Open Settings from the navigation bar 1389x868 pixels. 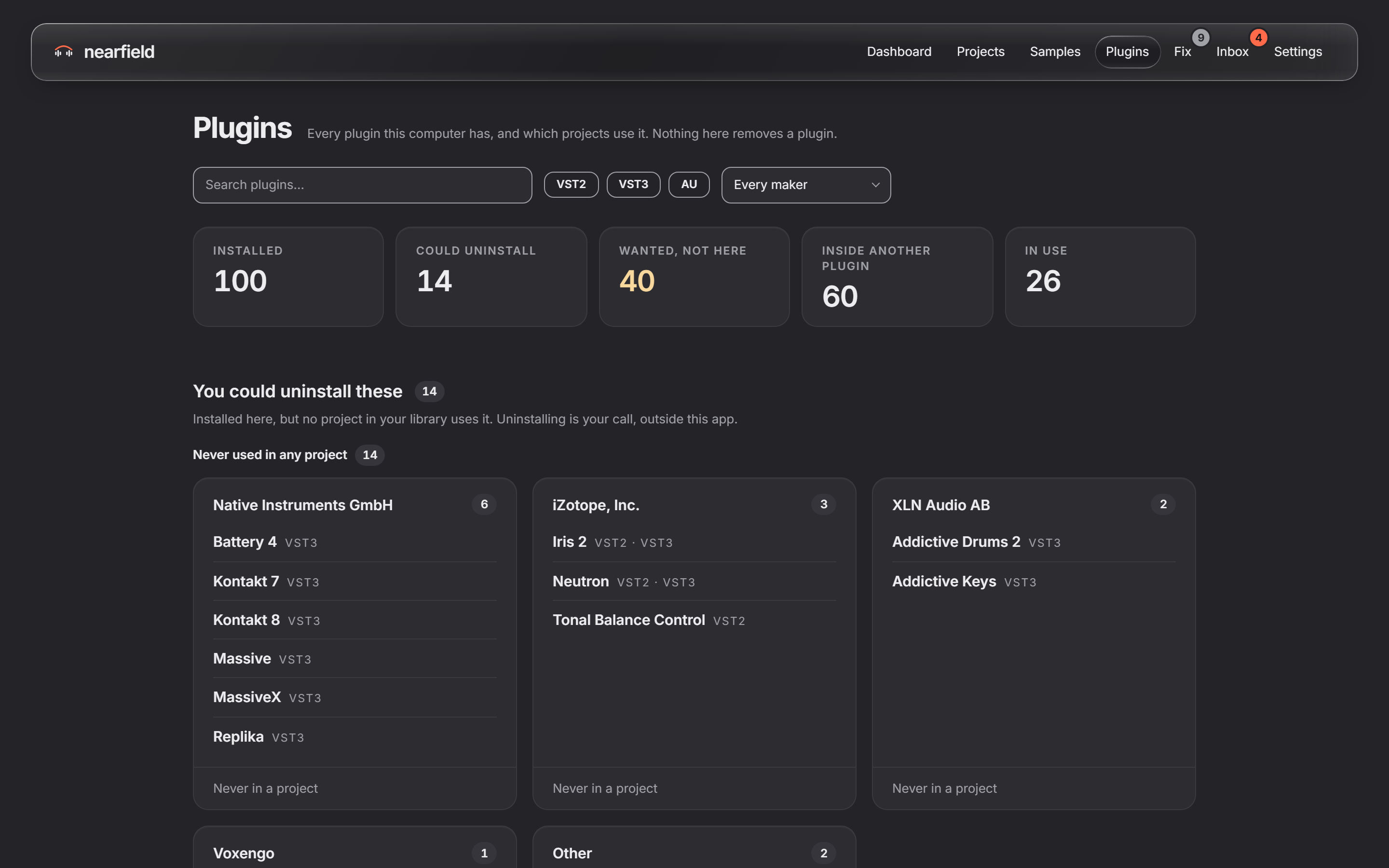pyautogui.click(x=1298, y=52)
